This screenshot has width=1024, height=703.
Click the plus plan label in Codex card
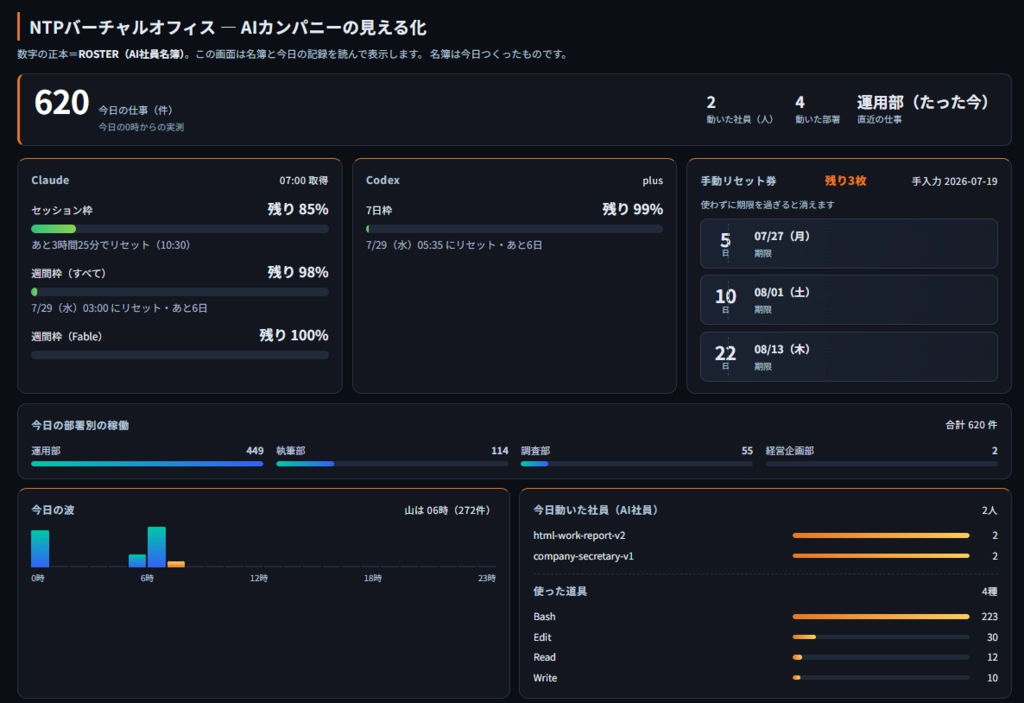pyautogui.click(x=652, y=181)
